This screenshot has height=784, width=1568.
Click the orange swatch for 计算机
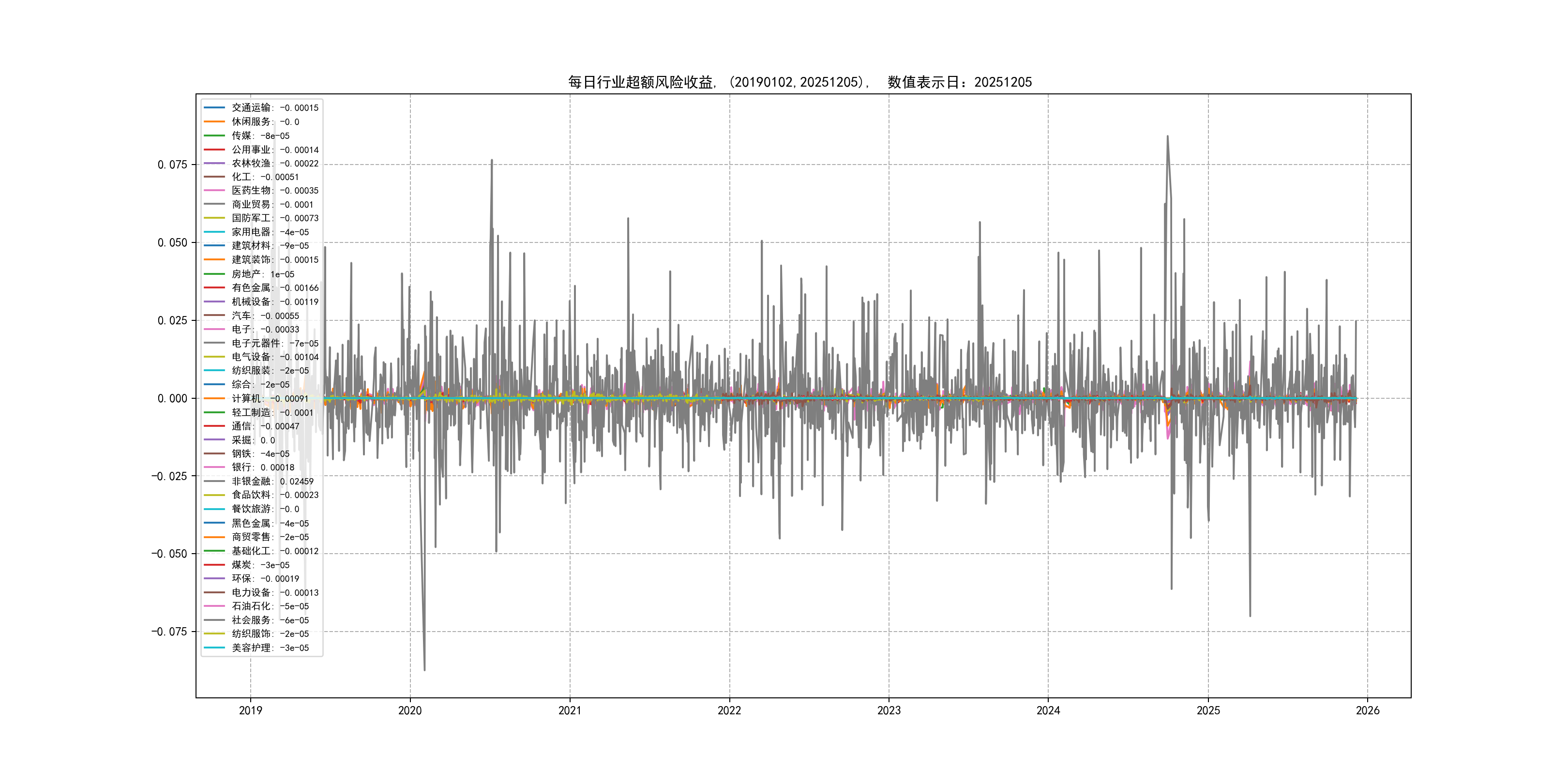point(214,398)
